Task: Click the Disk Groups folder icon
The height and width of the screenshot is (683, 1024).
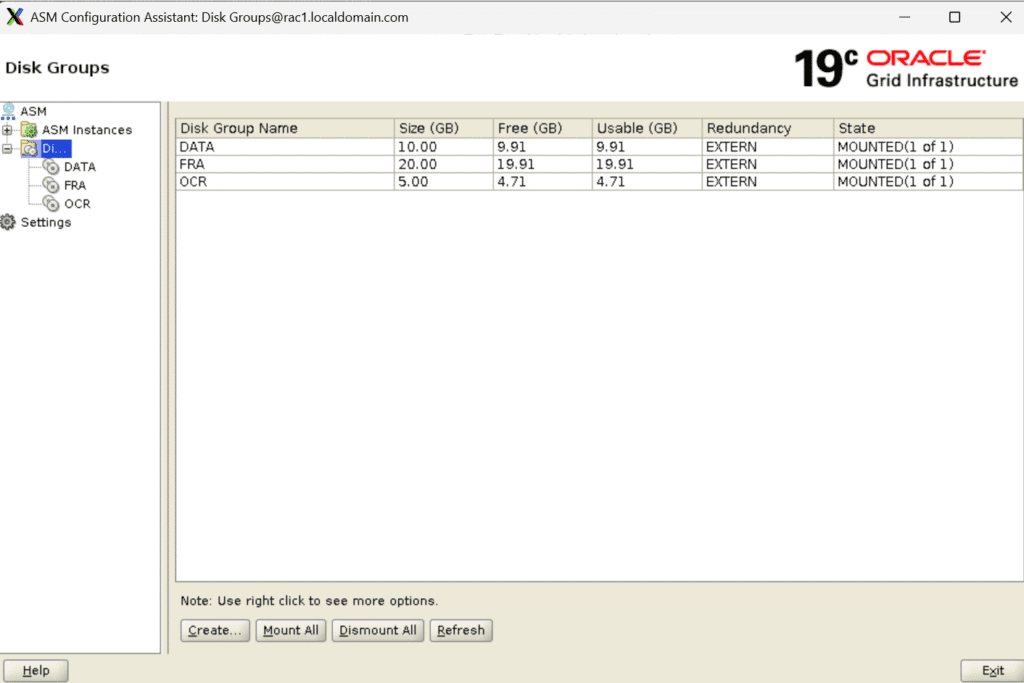Action: [x=29, y=149]
